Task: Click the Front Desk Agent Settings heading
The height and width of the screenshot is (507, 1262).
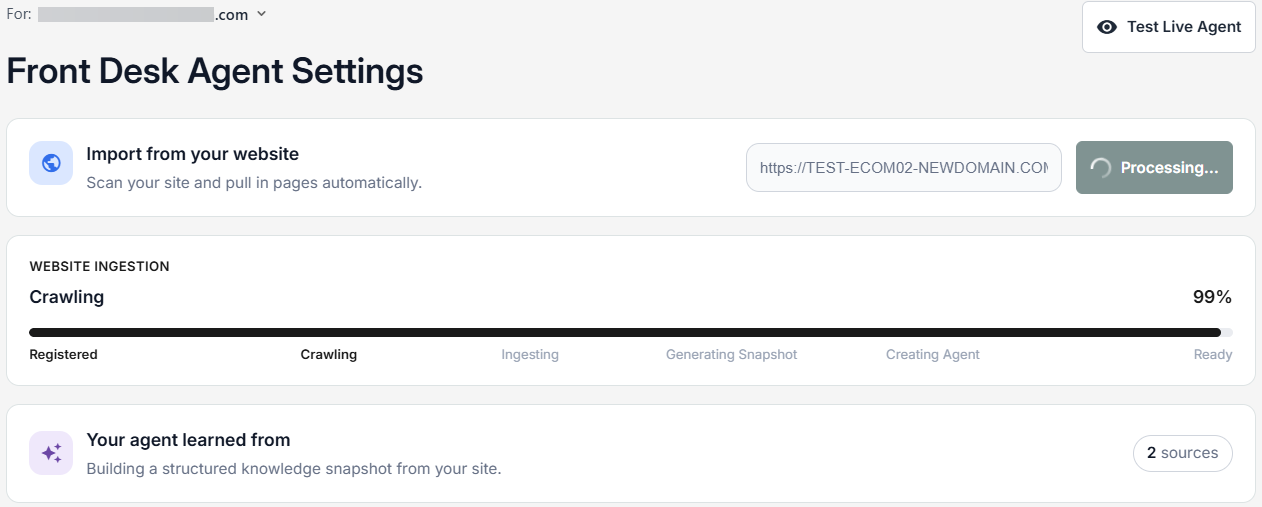Action: pyautogui.click(x=215, y=72)
